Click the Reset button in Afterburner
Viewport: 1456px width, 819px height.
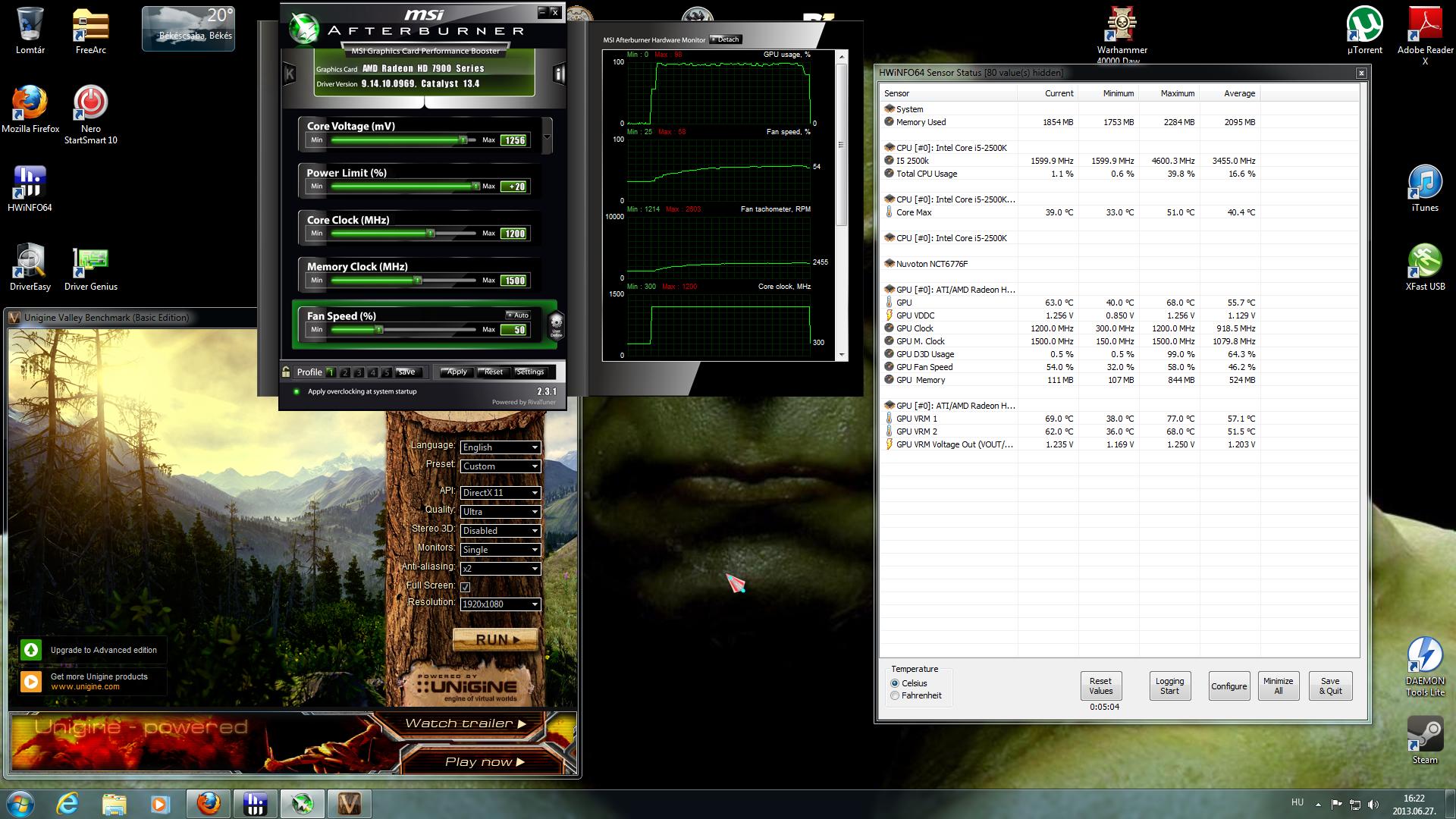(x=494, y=372)
